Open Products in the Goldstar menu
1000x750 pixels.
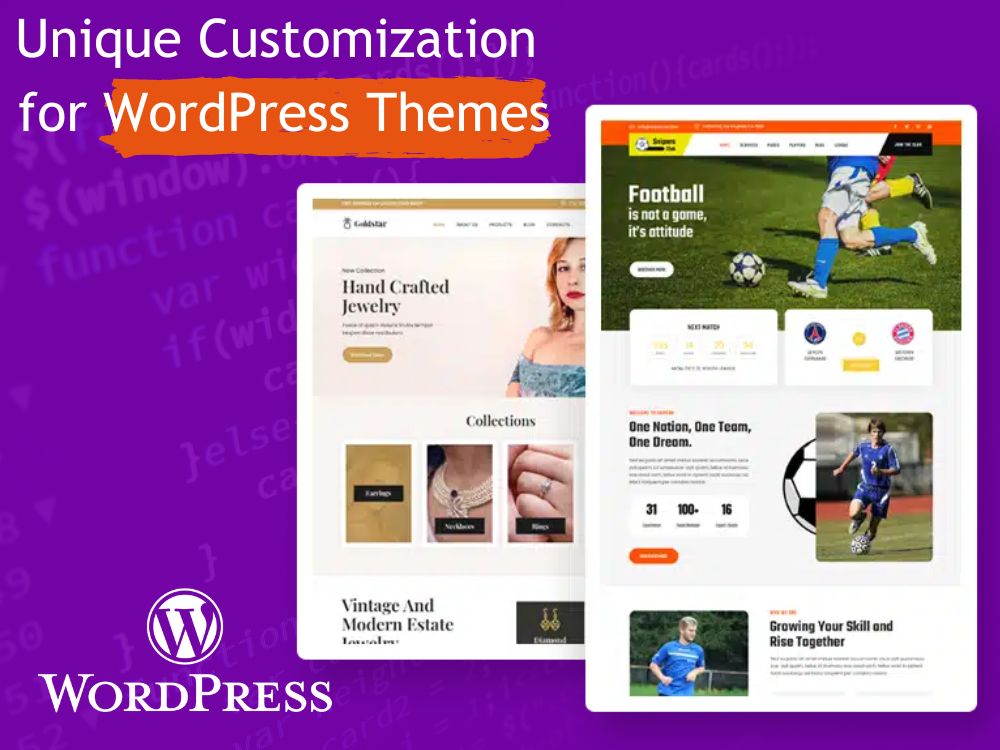pyautogui.click(x=500, y=224)
